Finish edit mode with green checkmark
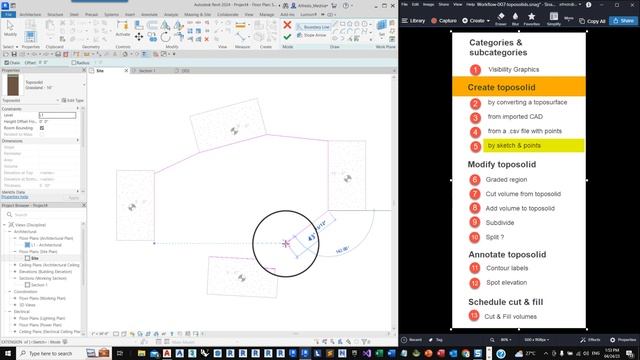This screenshot has height=360, width=640. point(287,37)
